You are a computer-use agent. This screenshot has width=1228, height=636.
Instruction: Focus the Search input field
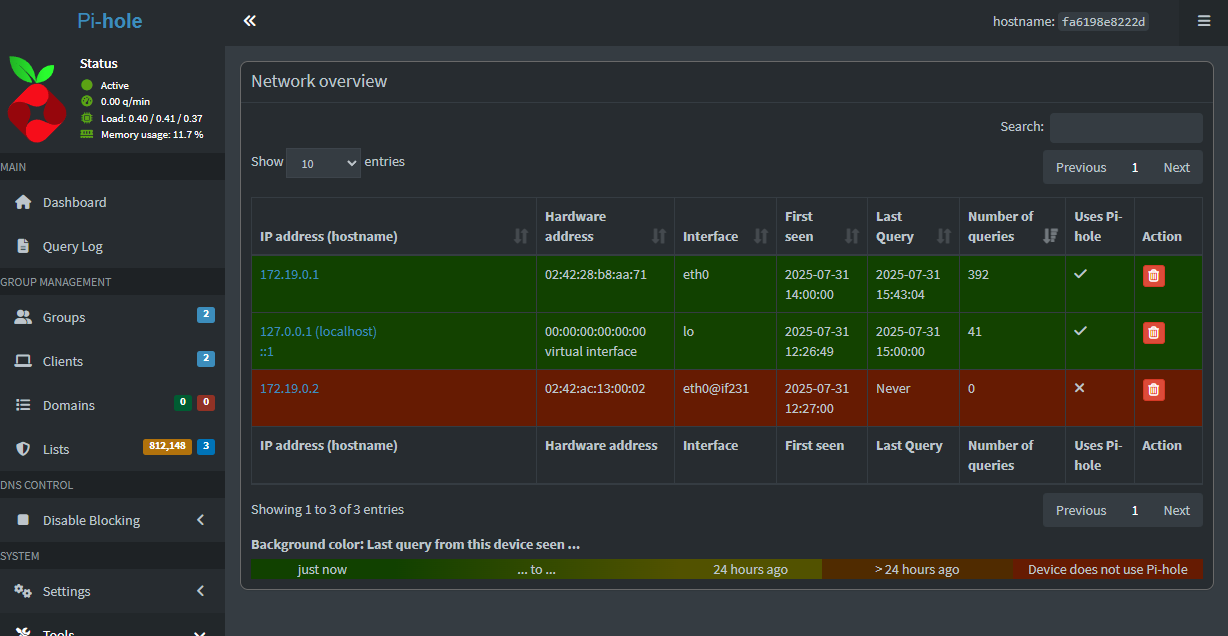(1125, 127)
